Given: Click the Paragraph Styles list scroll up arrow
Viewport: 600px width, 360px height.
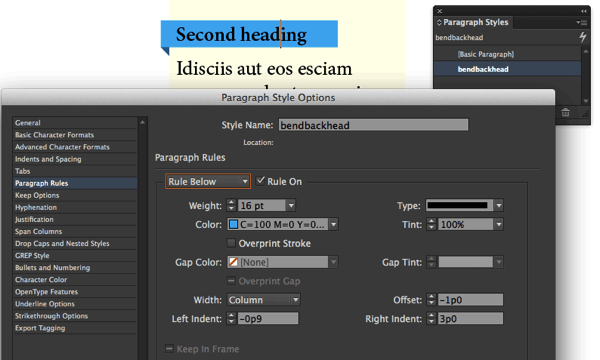Looking at the screenshot, I should (x=585, y=51).
